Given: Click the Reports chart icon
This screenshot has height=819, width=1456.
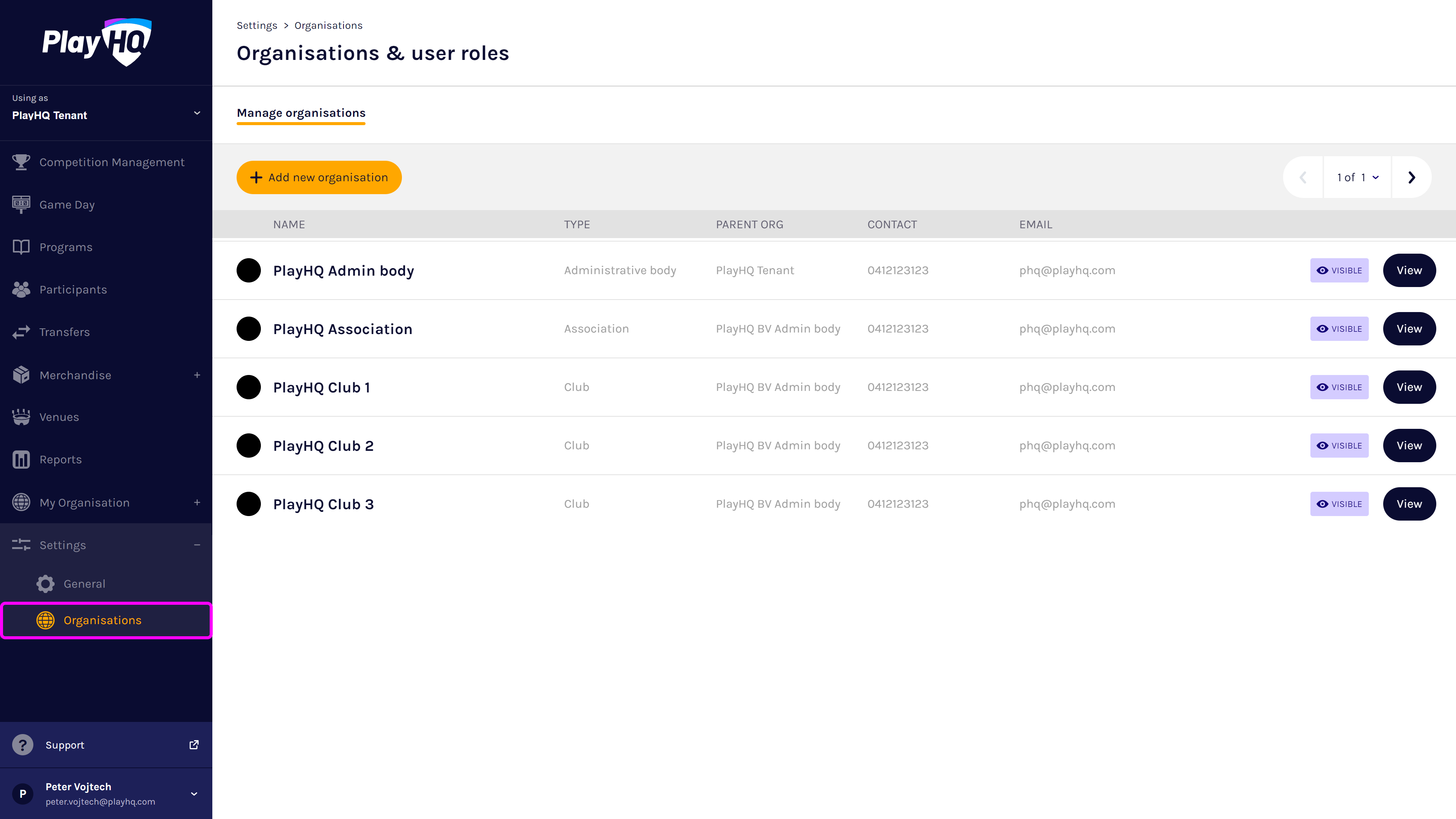Looking at the screenshot, I should pyautogui.click(x=21, y=460).
